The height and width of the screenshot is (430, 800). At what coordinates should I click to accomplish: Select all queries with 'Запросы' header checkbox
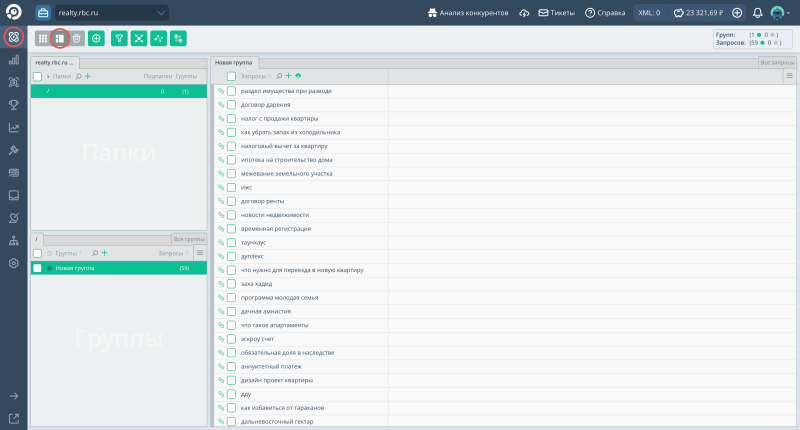click(x=231, y=76)
